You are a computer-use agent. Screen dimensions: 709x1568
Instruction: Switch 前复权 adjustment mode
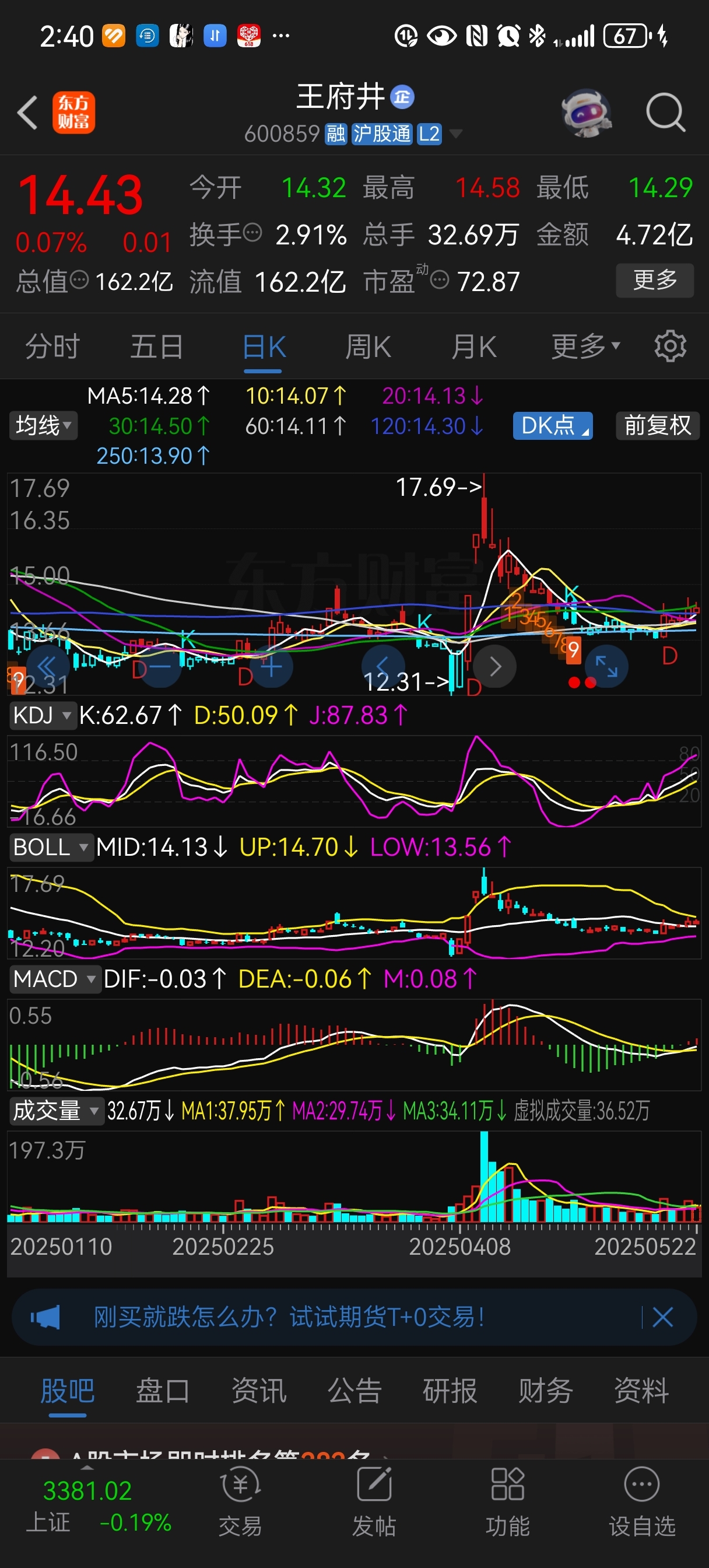click(x=658, y=425)
